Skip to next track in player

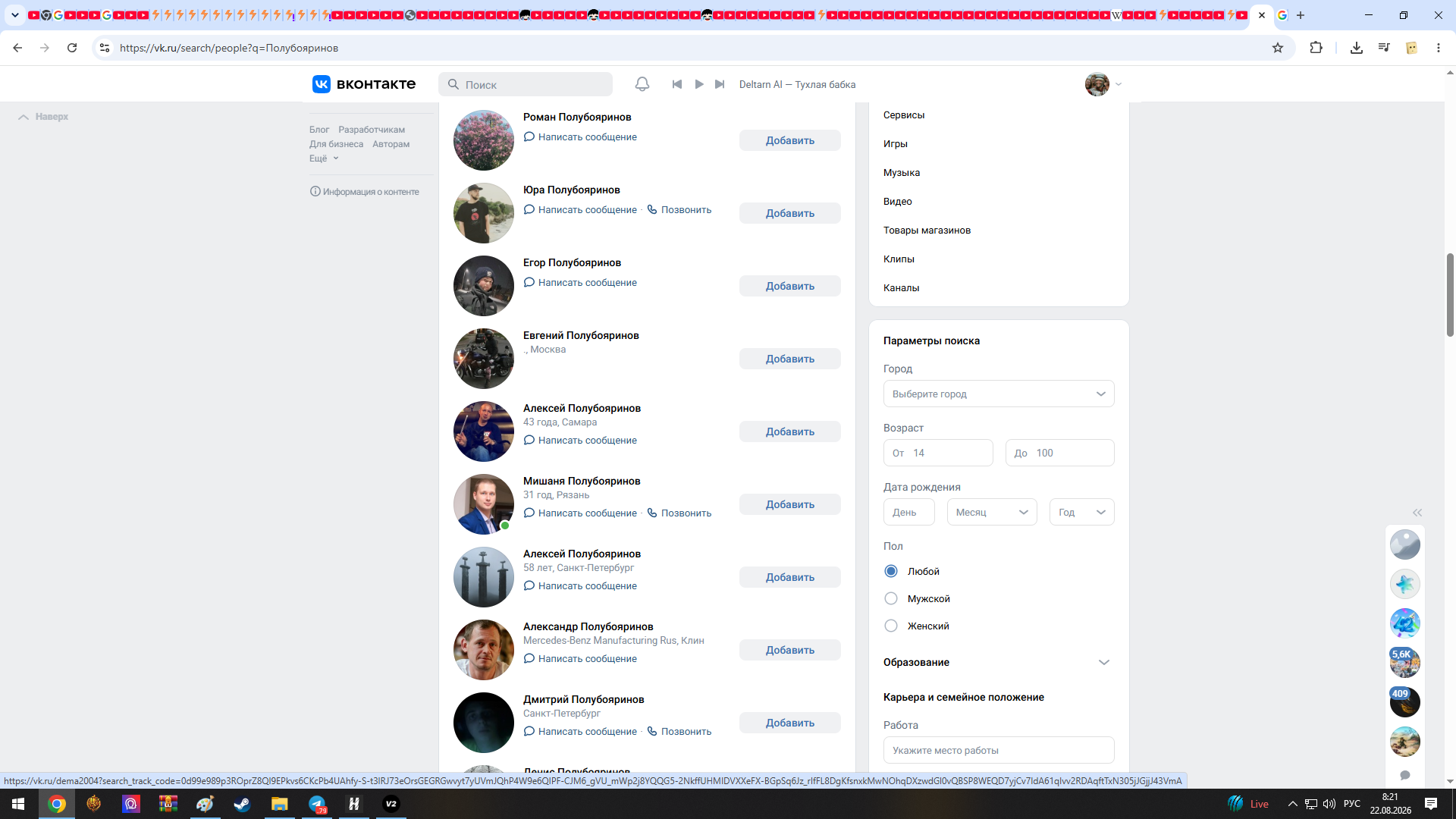(720, 84)
